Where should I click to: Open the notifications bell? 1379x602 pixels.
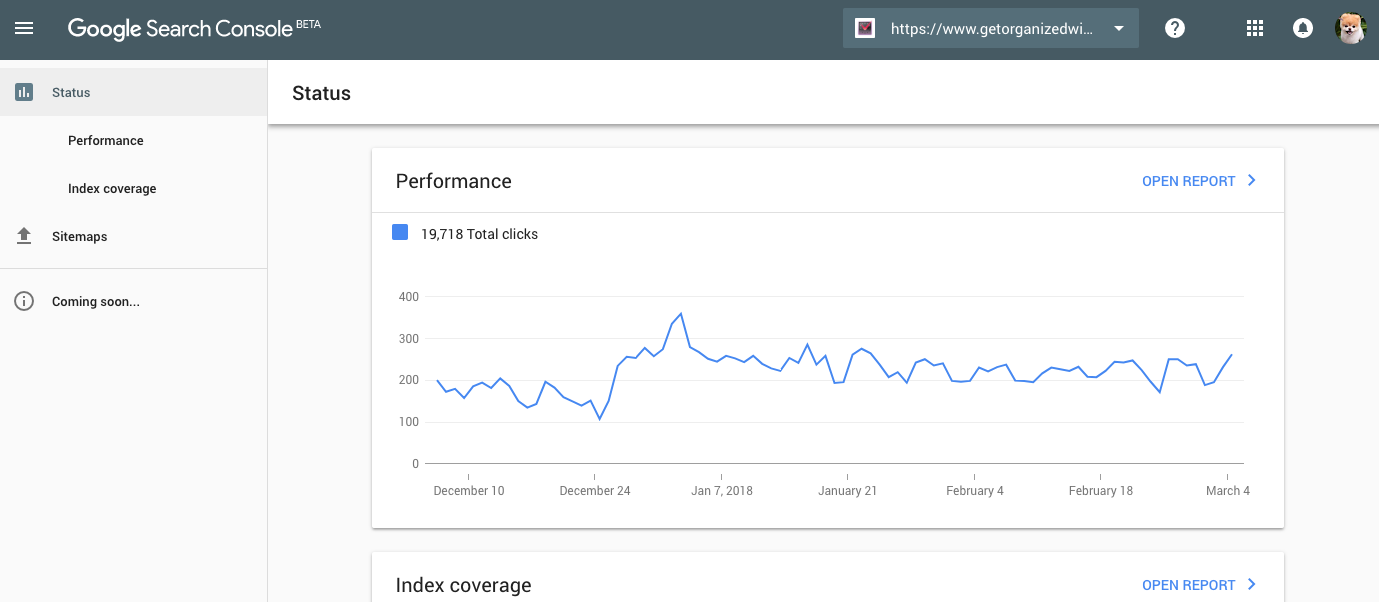tap(1302, 28)
